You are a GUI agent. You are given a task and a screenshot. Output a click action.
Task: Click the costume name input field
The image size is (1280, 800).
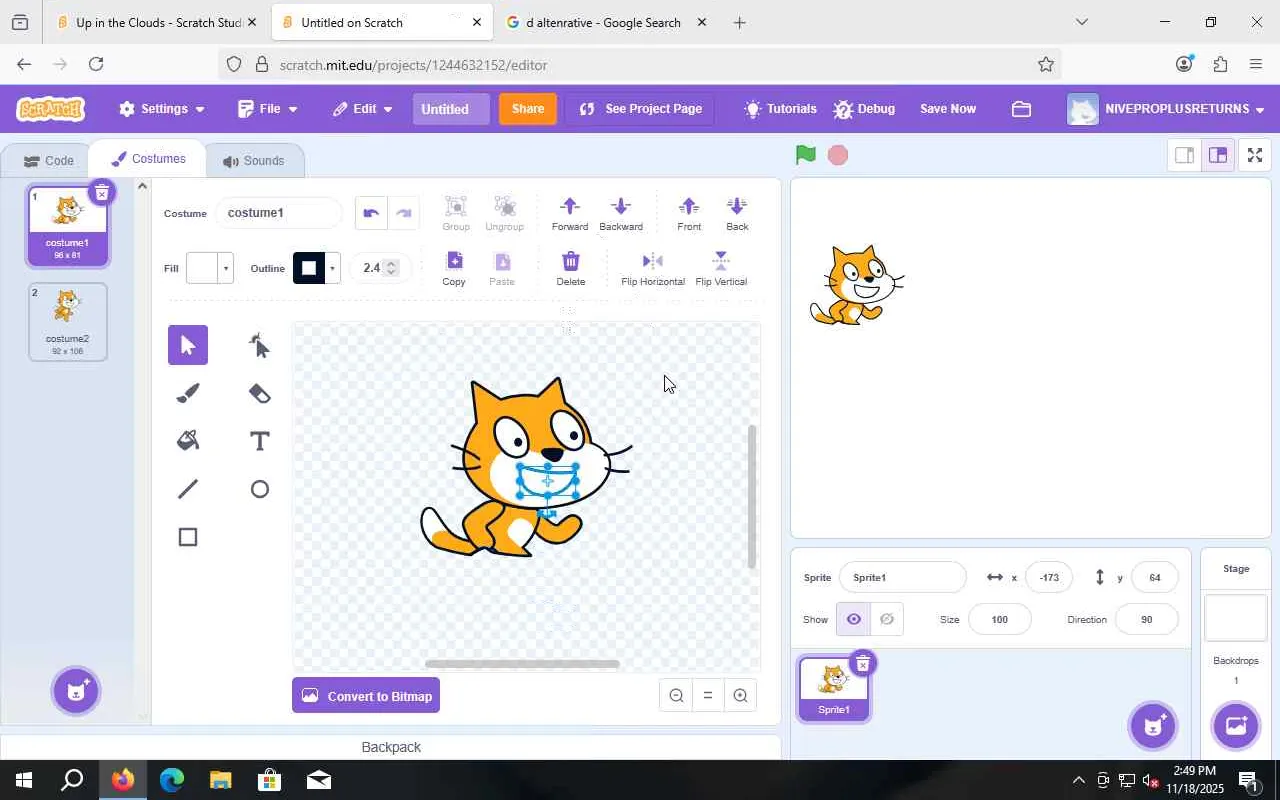coord(278,213)
